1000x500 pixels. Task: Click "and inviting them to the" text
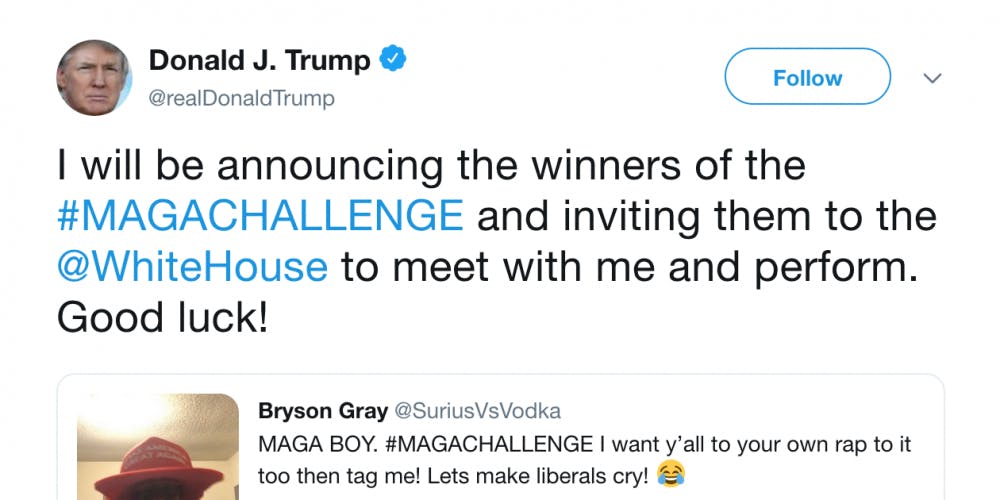[x=700, y=215]
